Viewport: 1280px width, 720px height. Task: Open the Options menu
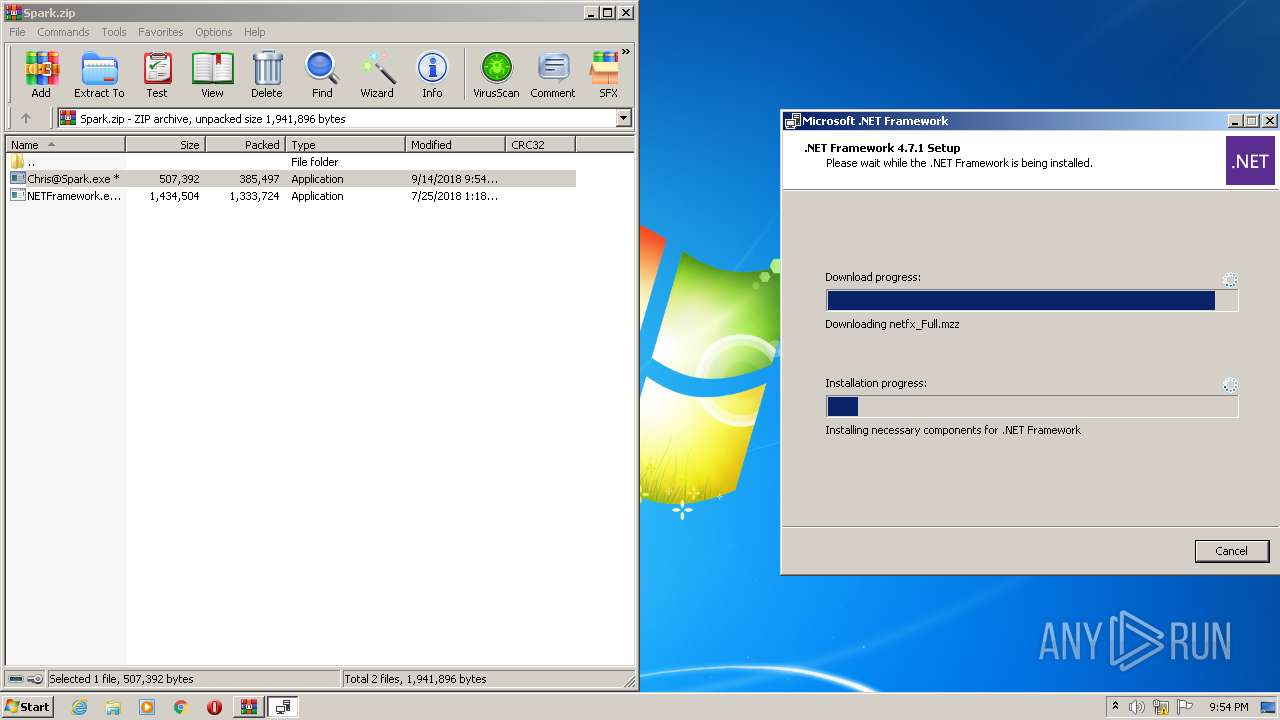214,32
